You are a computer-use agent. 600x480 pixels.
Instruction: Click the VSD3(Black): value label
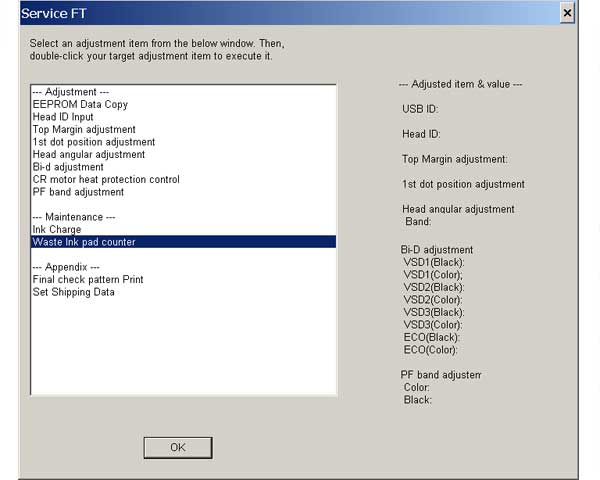434,312
